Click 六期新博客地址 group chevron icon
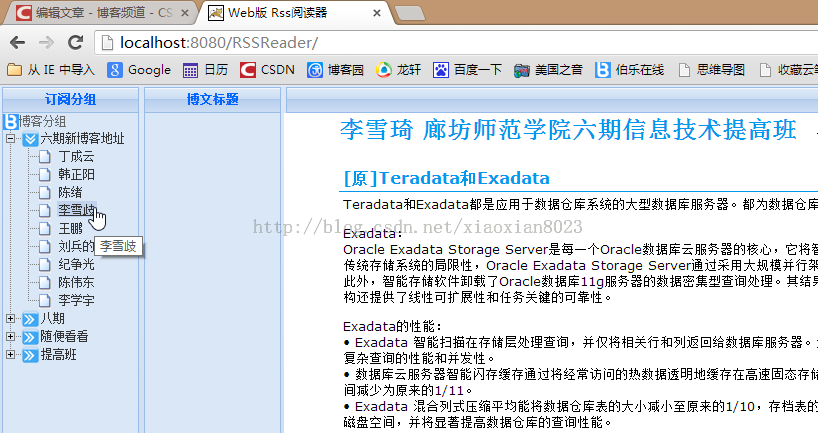The height and width of the screenshot is (433, 818). (30, 139)
